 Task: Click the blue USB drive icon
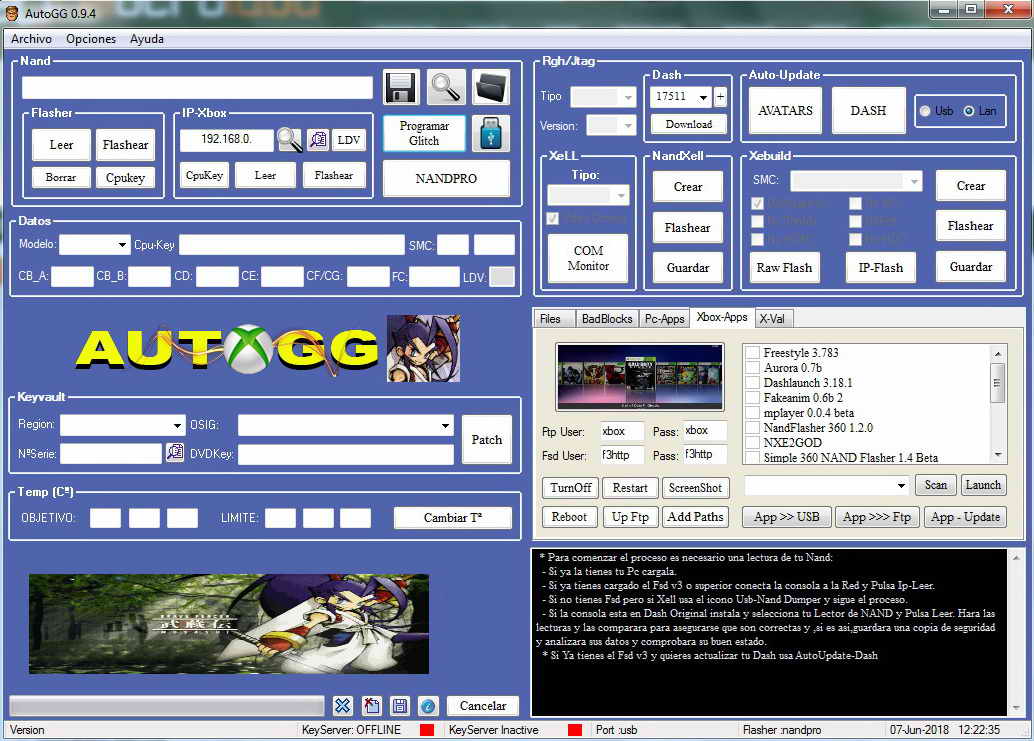pos(491,134)
